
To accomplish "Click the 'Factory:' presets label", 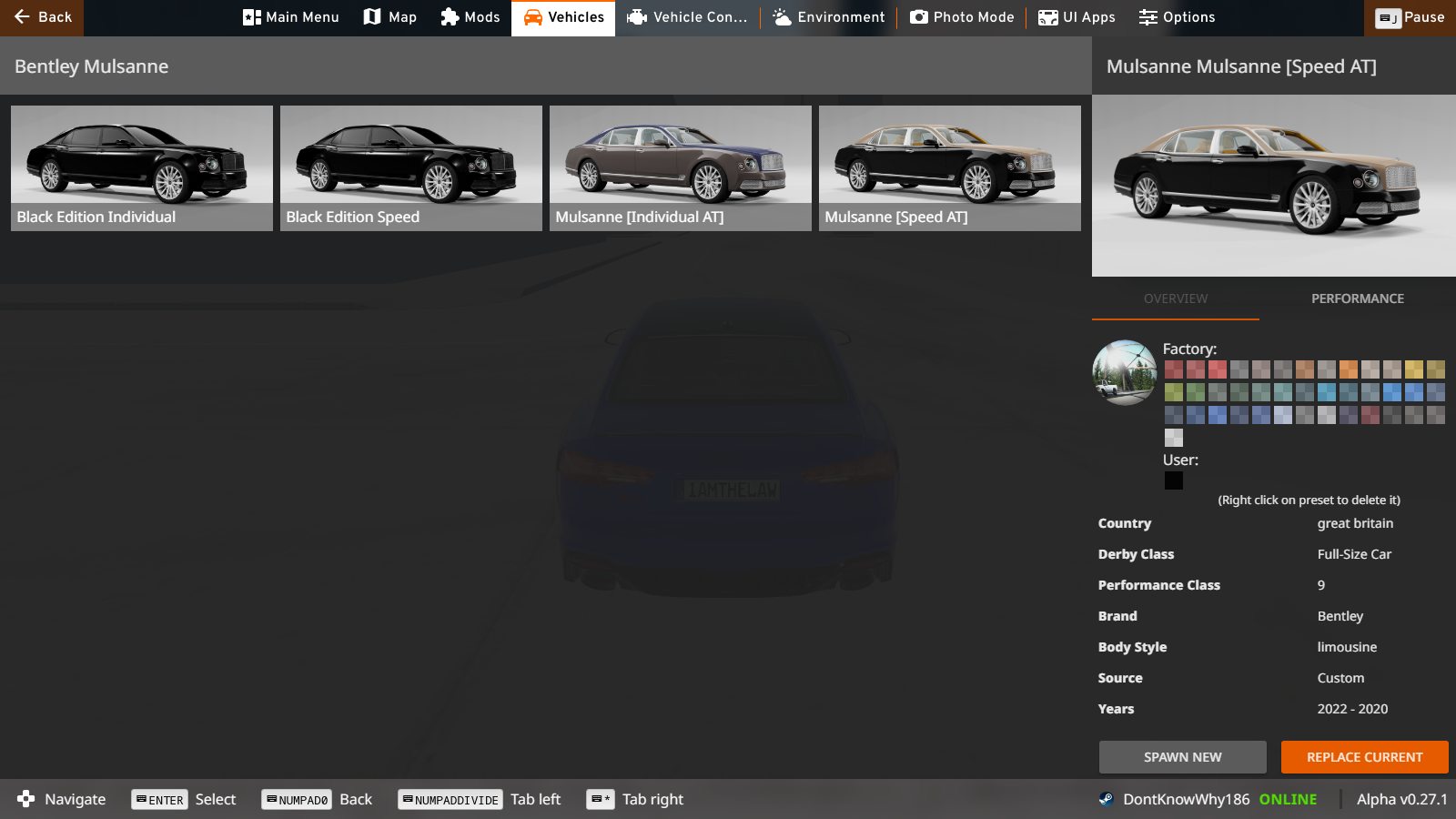I will [x=1189, y=349].
